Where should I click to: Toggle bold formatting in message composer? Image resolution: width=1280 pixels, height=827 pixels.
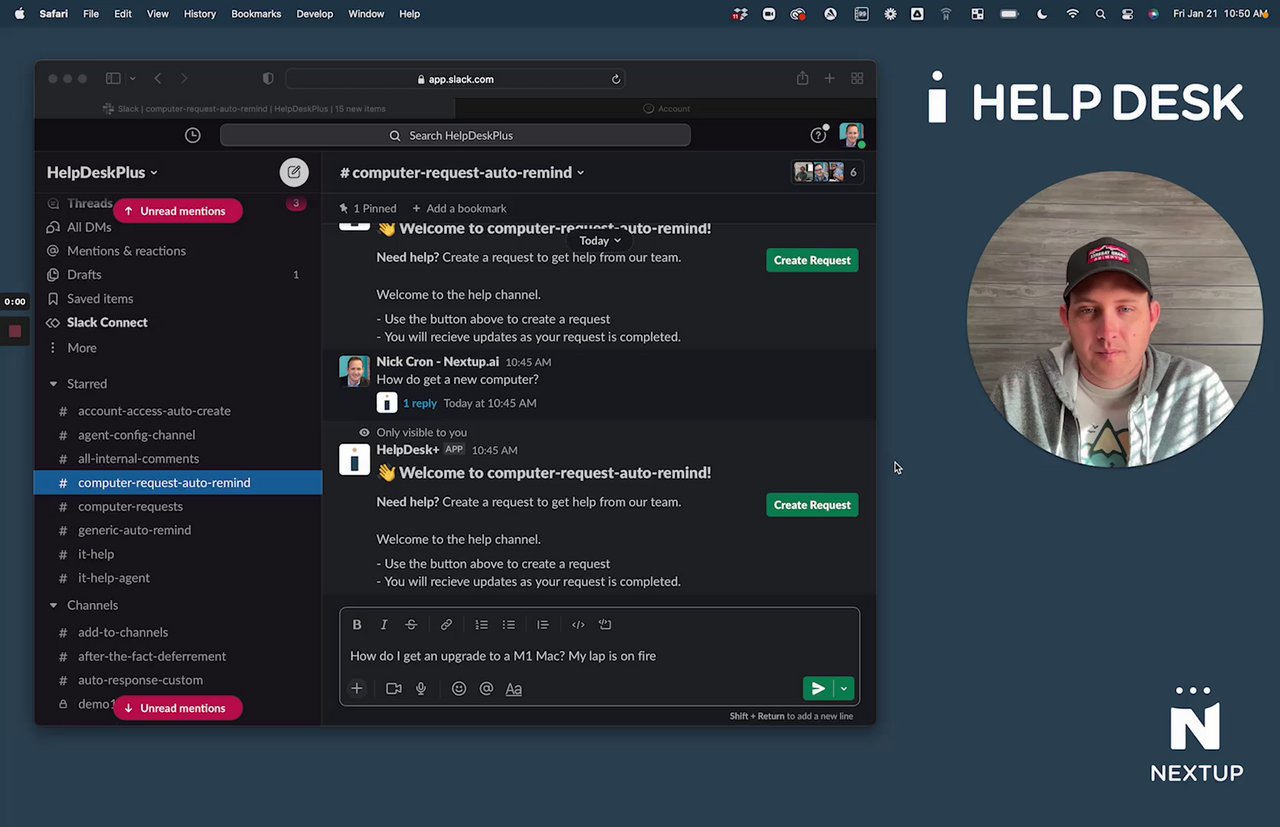357,624
